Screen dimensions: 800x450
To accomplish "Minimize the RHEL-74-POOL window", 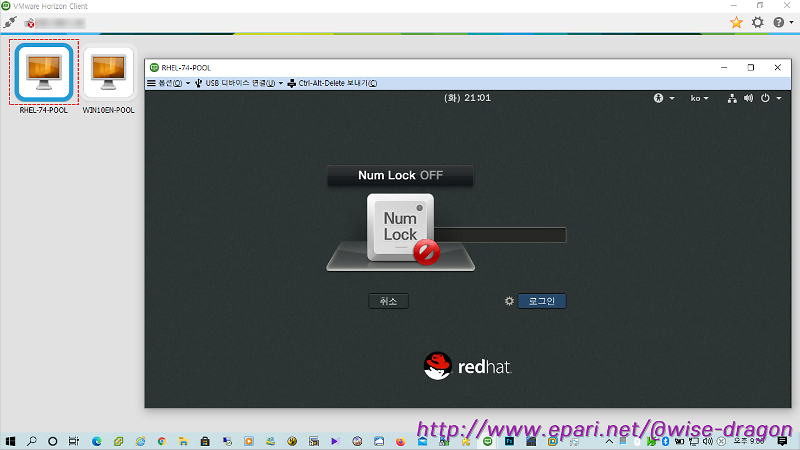I will tap(724, 67).
